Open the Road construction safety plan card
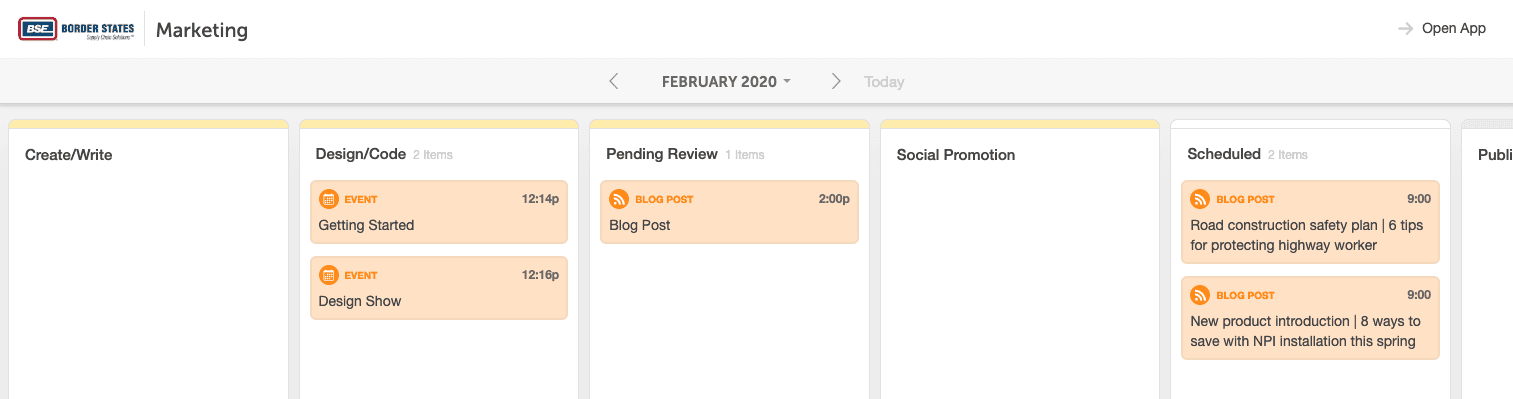 1310,222
